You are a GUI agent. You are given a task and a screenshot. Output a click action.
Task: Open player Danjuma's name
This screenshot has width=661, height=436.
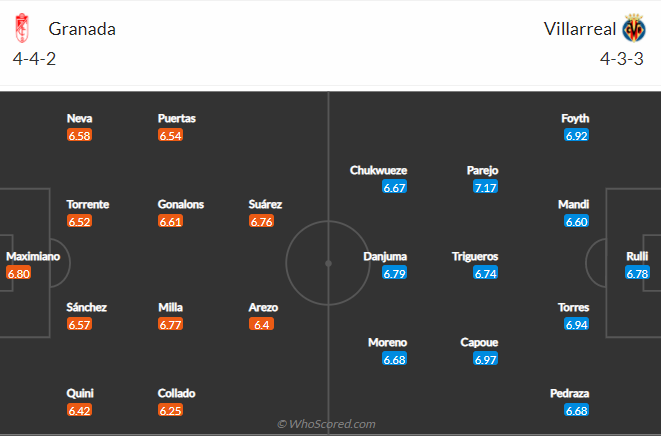click(385, 256)
